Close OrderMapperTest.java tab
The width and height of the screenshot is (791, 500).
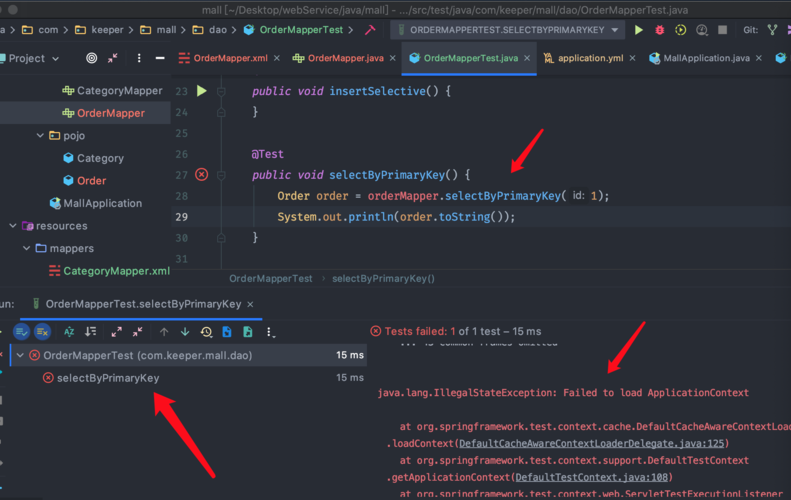[527, 59]
